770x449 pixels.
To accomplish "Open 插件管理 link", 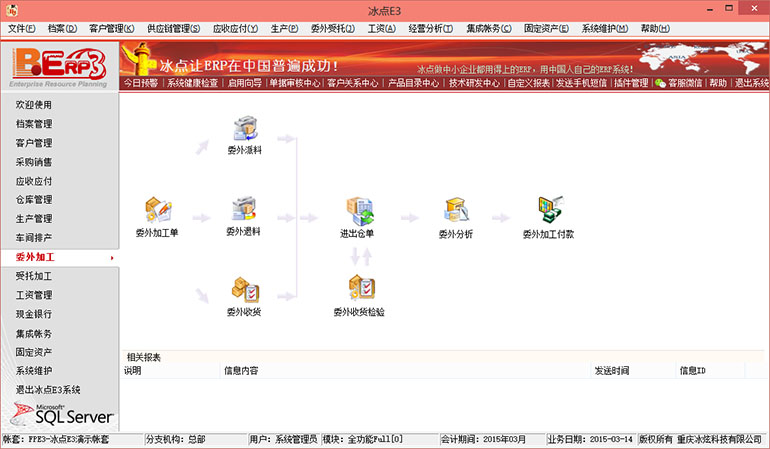I will (x=631, y=83).
